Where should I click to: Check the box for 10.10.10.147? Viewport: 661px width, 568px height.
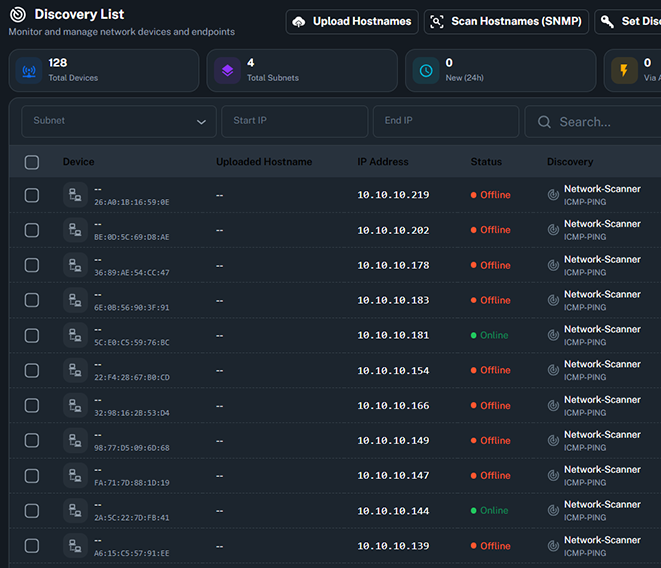coord(32,476)
